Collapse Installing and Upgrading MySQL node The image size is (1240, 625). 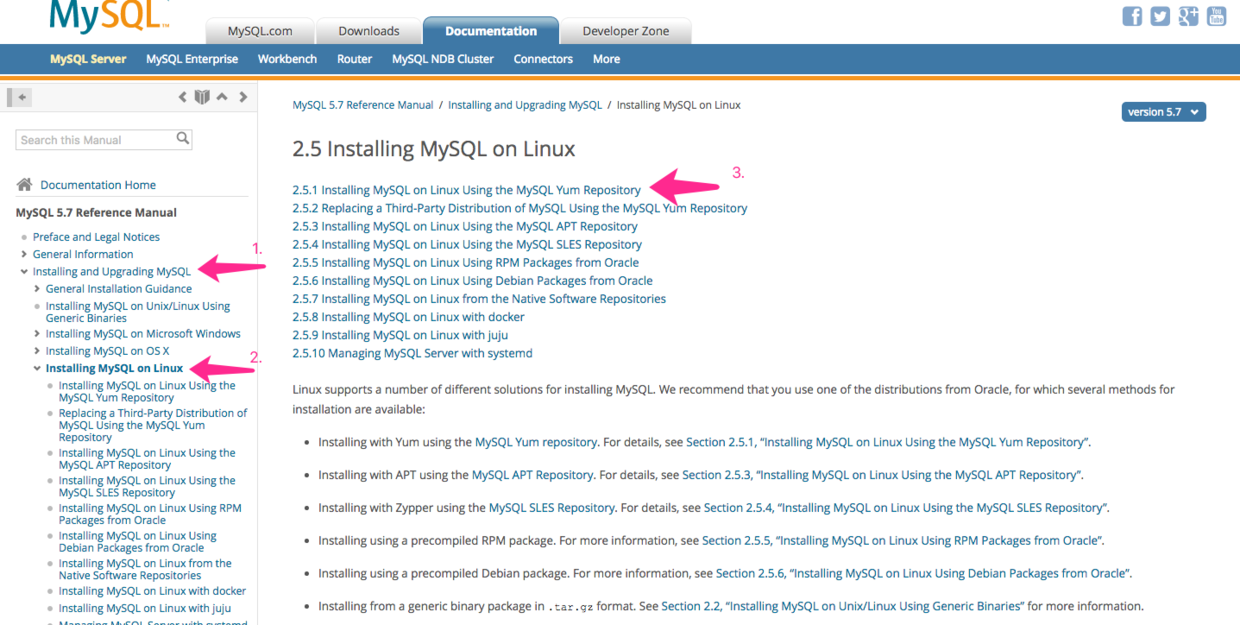[x=24, y=272]
